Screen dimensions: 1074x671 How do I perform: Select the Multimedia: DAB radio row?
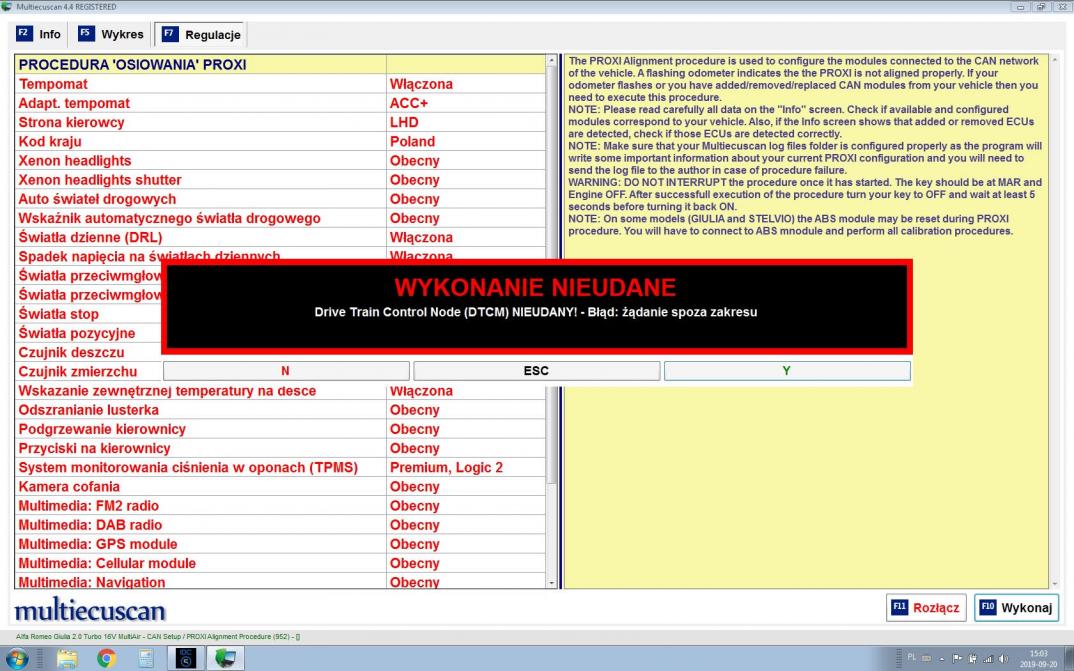pos(280,524)
